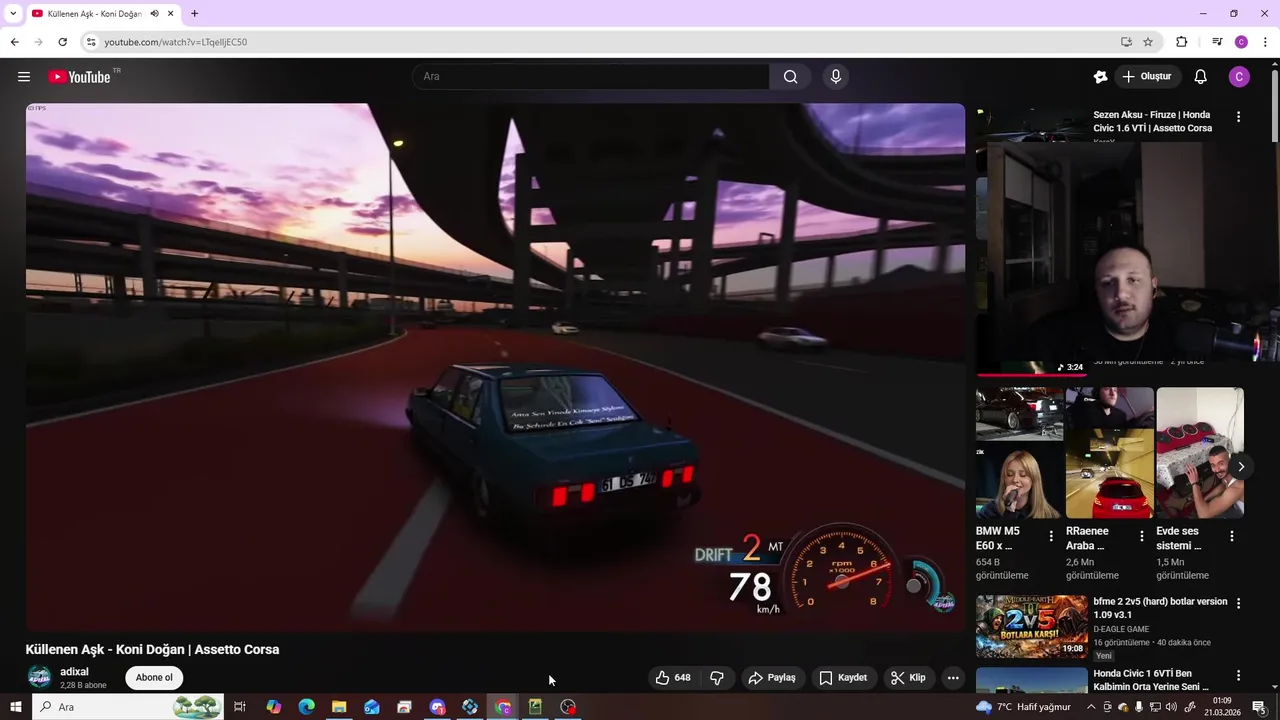
Task: Open a new browser tab
Action: pos(194,14)
